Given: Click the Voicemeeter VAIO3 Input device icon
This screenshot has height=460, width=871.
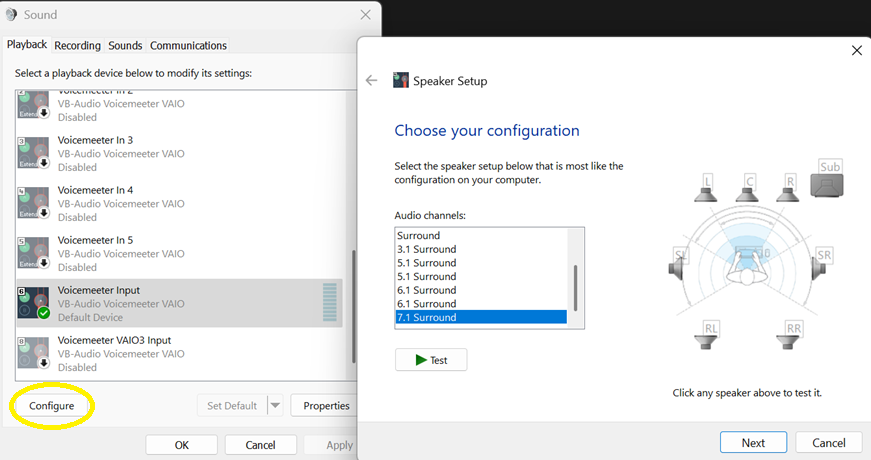Looking at the screenshot, I should (x=33, y=353).
